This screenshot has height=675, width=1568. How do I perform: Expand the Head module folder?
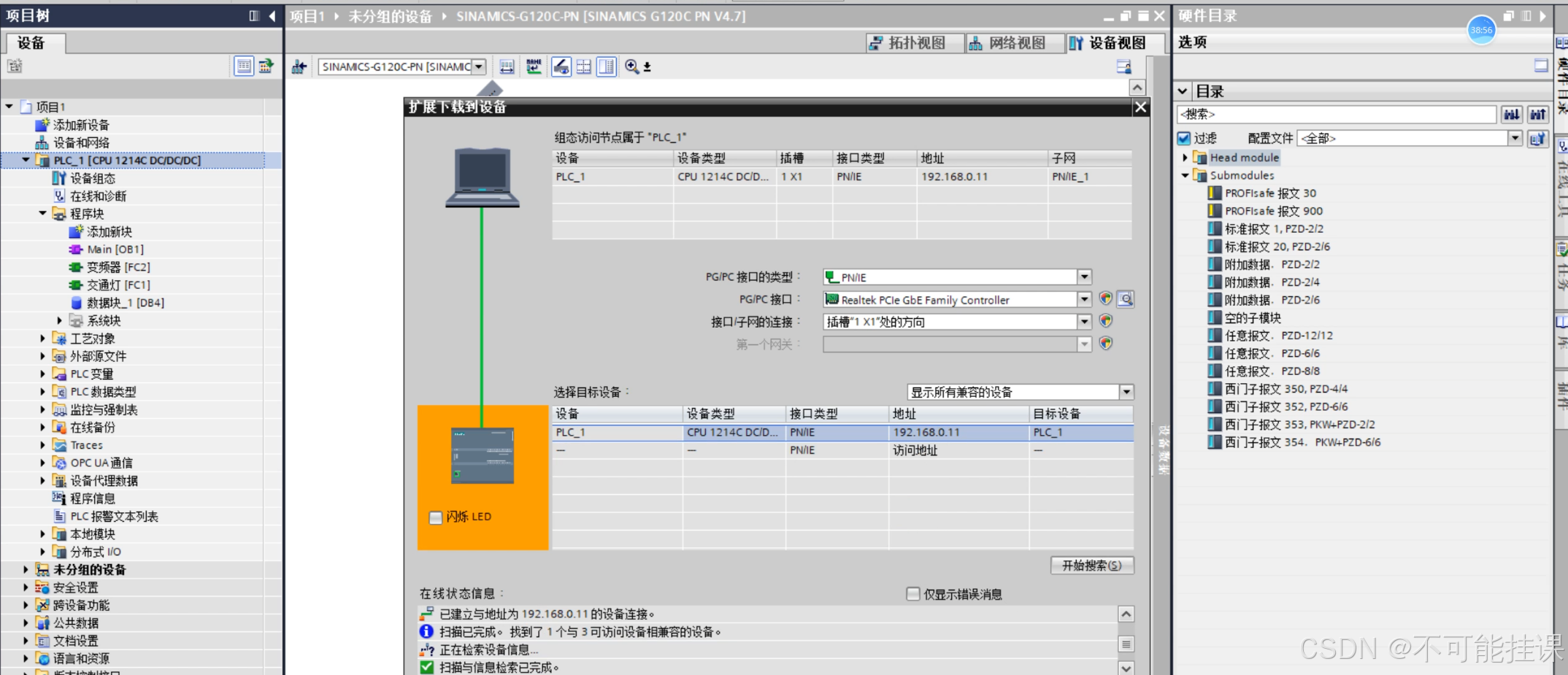coord(1185,157)
